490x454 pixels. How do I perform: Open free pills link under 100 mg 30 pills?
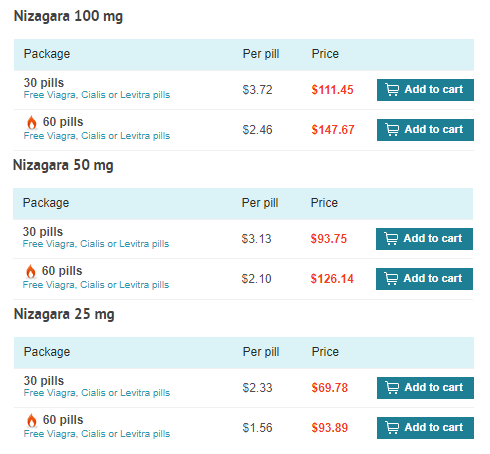point(97,95)
